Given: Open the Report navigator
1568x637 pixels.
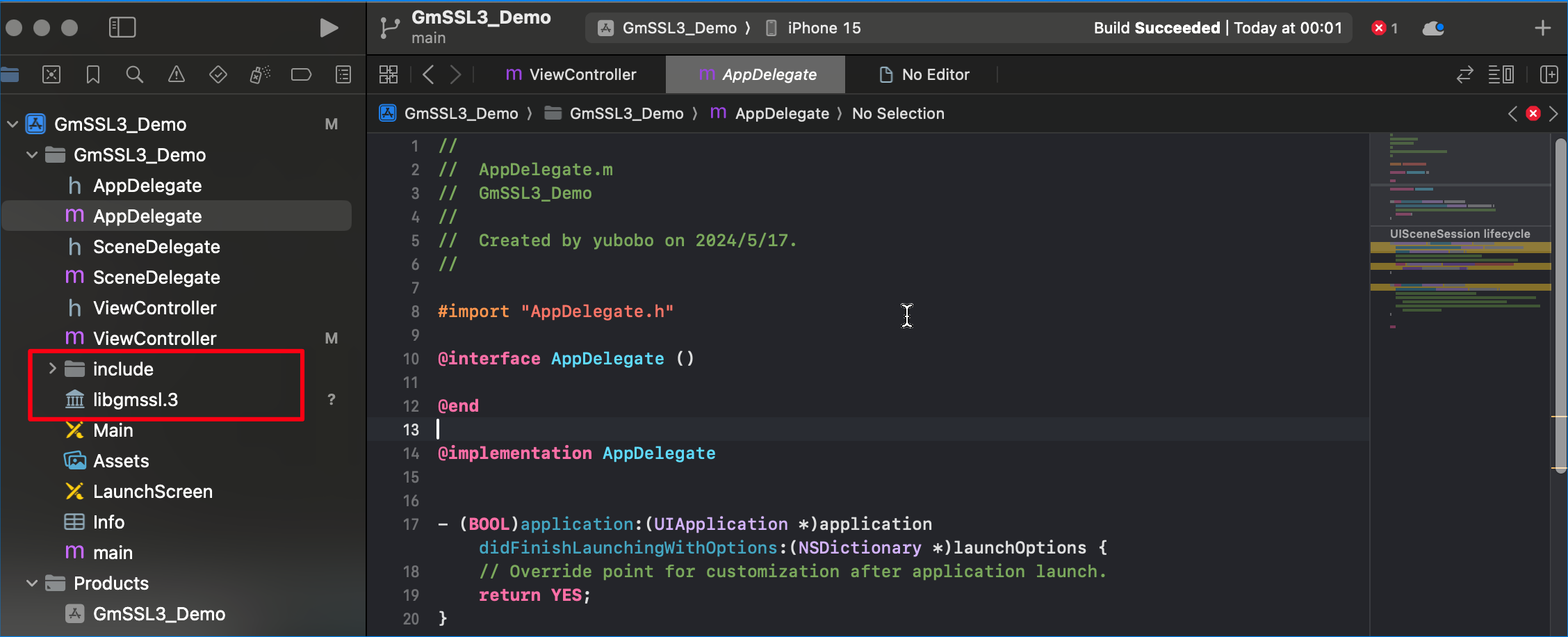Looking at the screenshot, I should (x=343, y=74).
